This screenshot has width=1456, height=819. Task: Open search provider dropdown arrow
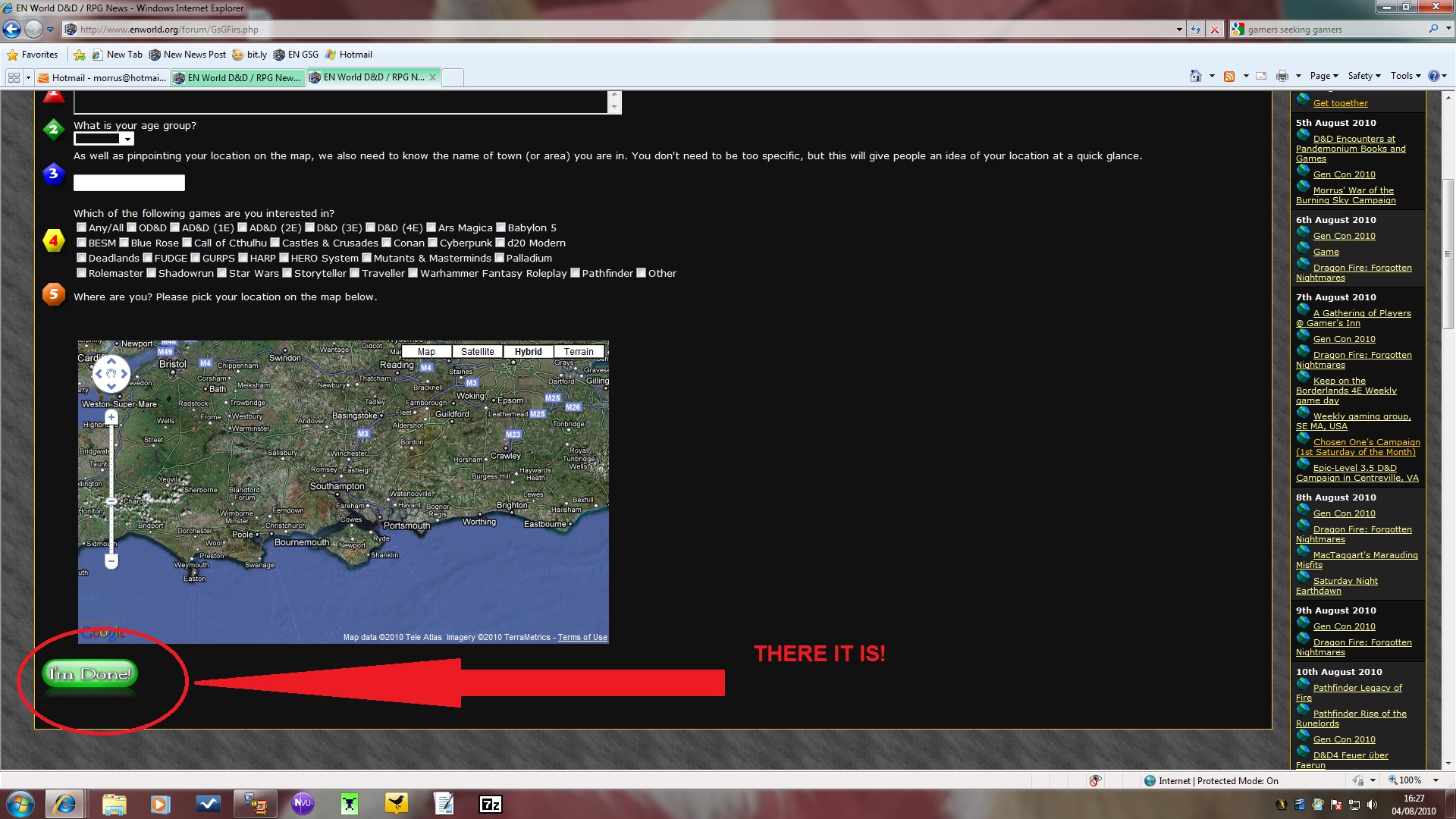coord(1448,29)
